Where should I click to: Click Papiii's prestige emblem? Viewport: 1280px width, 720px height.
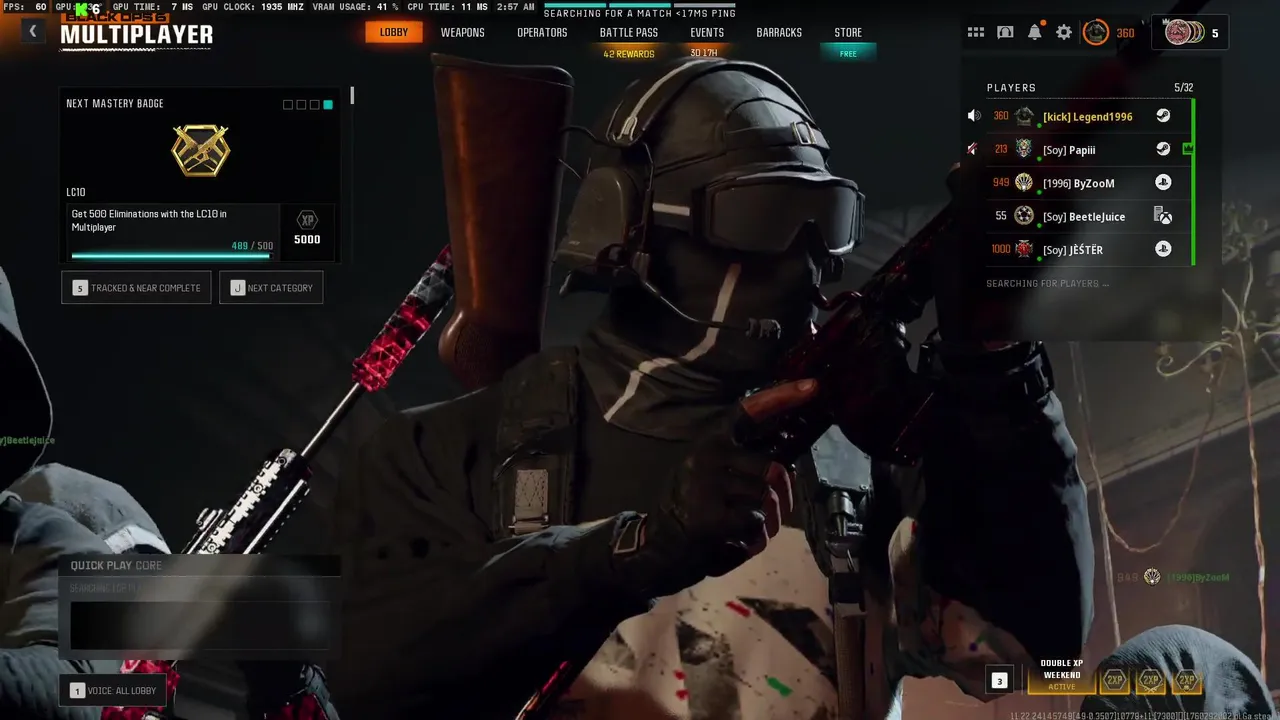point(1024,150)
